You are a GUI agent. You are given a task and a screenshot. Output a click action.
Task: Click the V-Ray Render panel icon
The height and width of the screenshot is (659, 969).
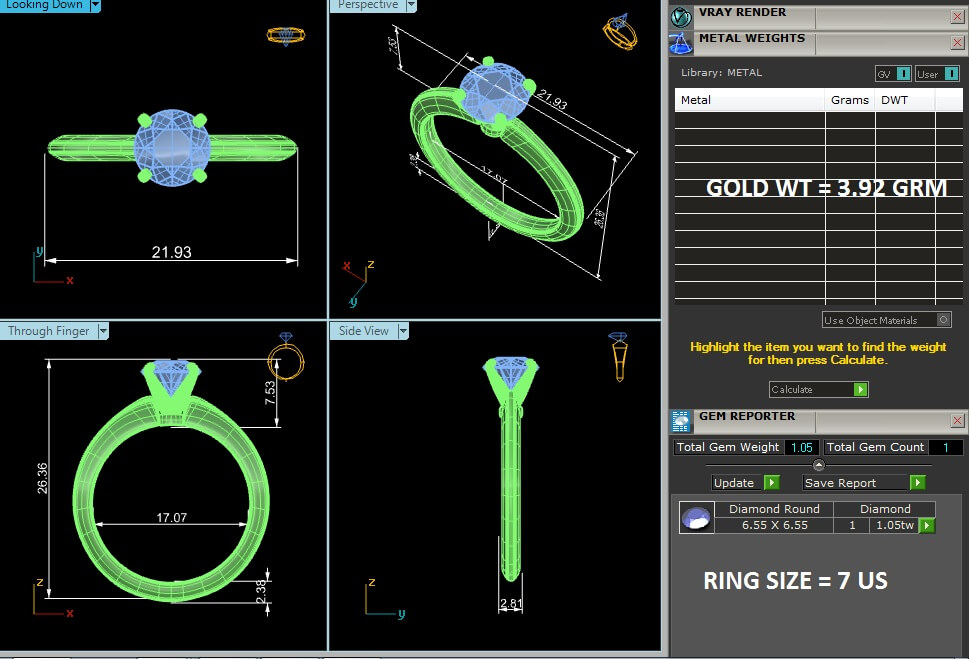coord(681,16)
